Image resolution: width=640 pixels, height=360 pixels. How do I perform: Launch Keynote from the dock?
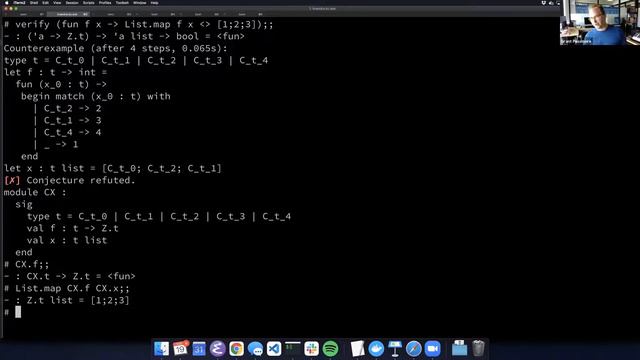click(x=395, y=349)
